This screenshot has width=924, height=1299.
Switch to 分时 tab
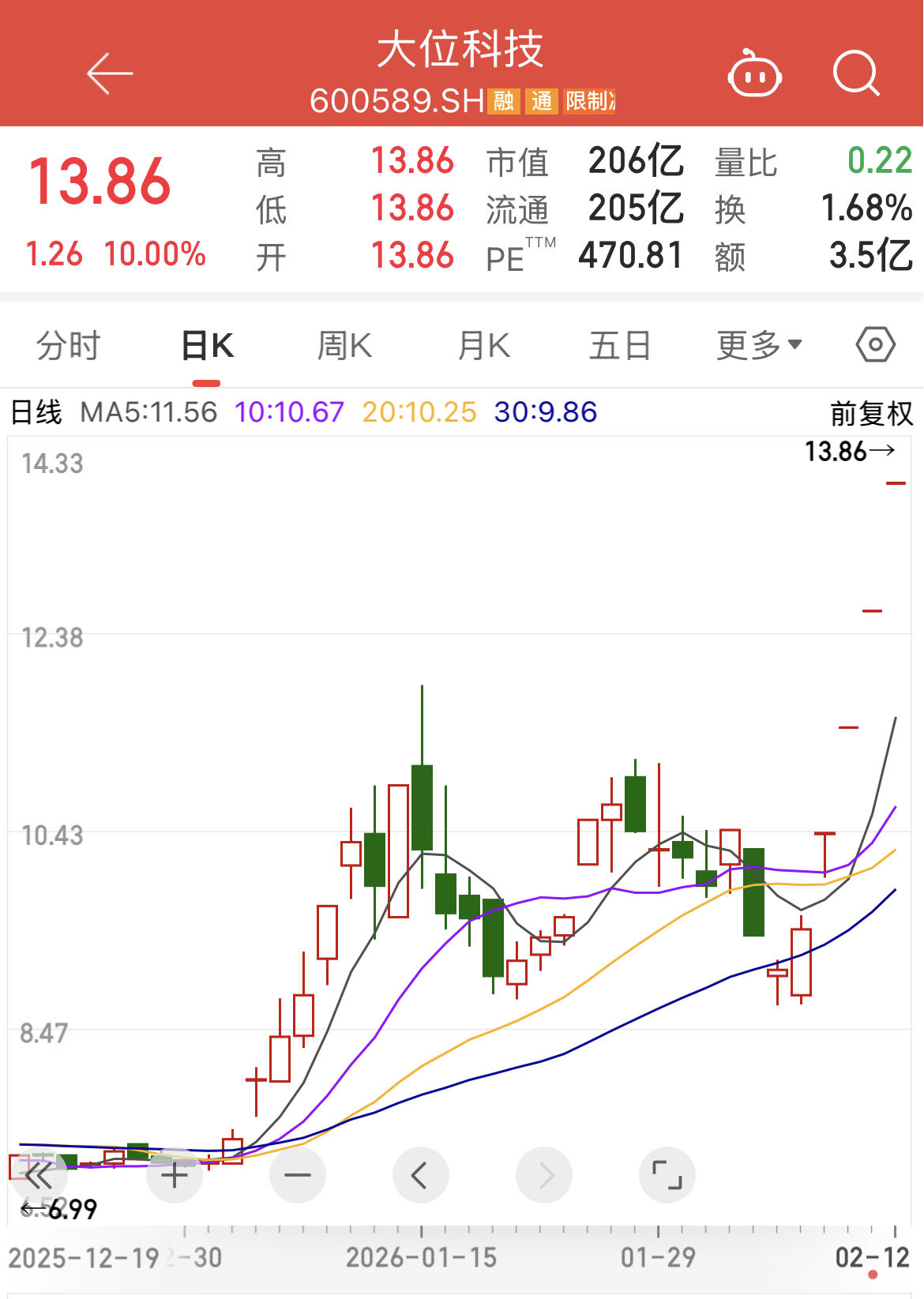pos(69,345)
